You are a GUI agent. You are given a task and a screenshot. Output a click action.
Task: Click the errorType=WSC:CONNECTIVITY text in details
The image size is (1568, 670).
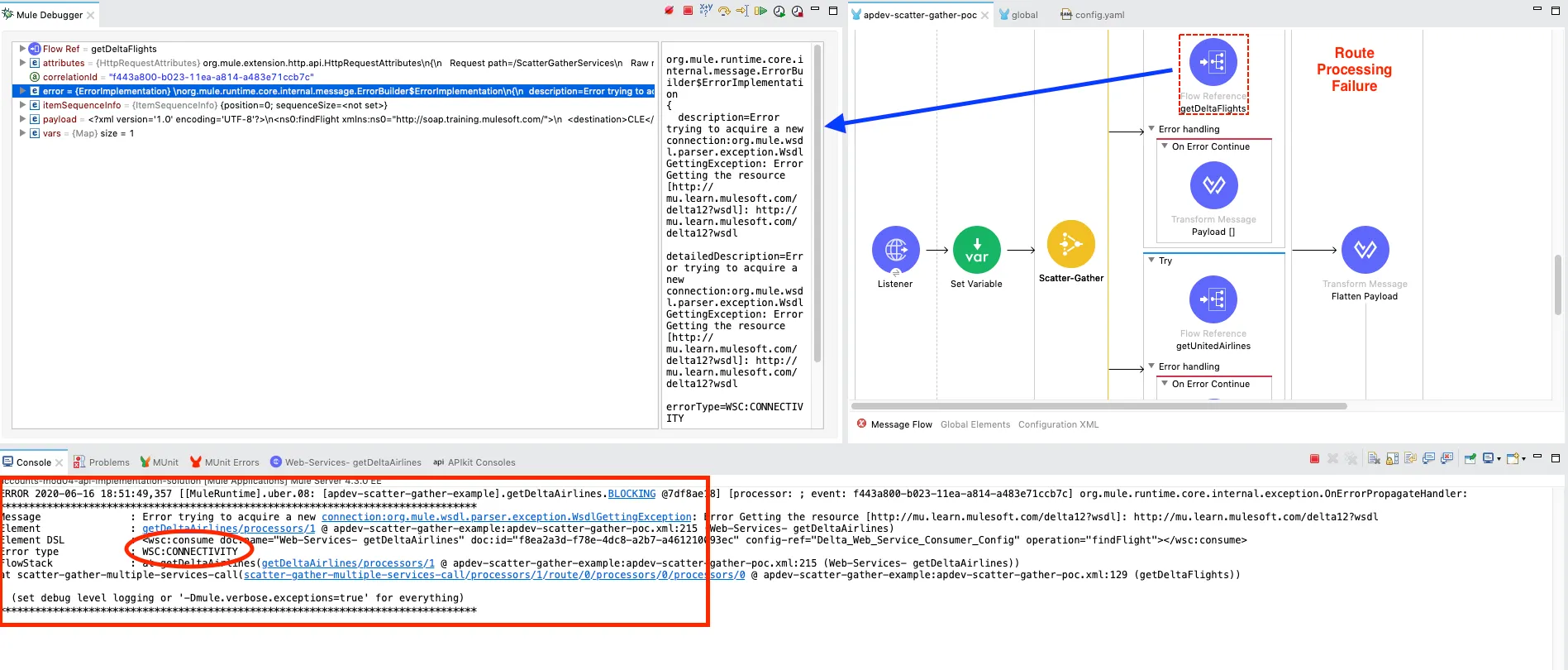tap(734, 413)
